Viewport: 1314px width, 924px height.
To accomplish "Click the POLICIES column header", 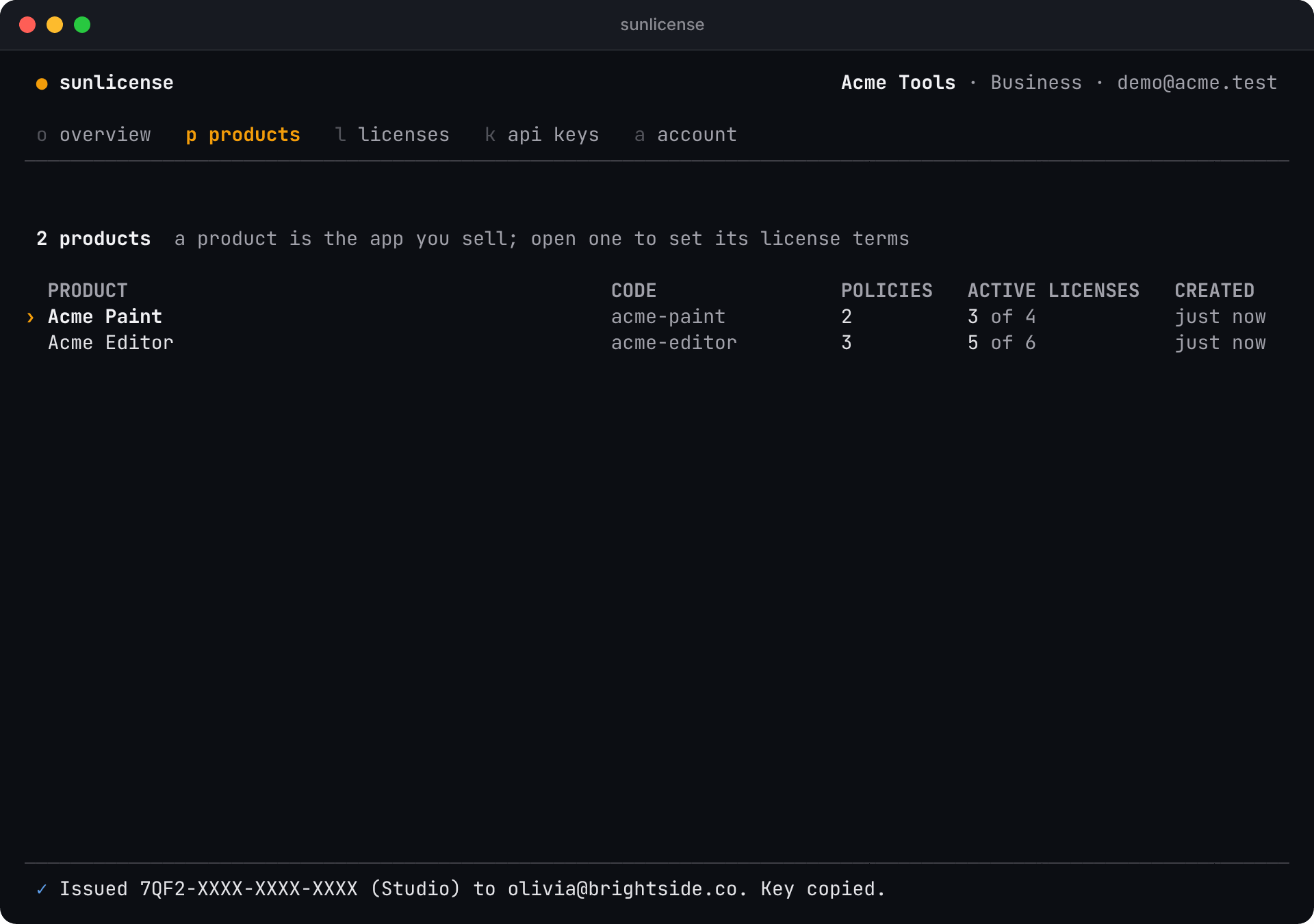I will click(x=887, y=291).
